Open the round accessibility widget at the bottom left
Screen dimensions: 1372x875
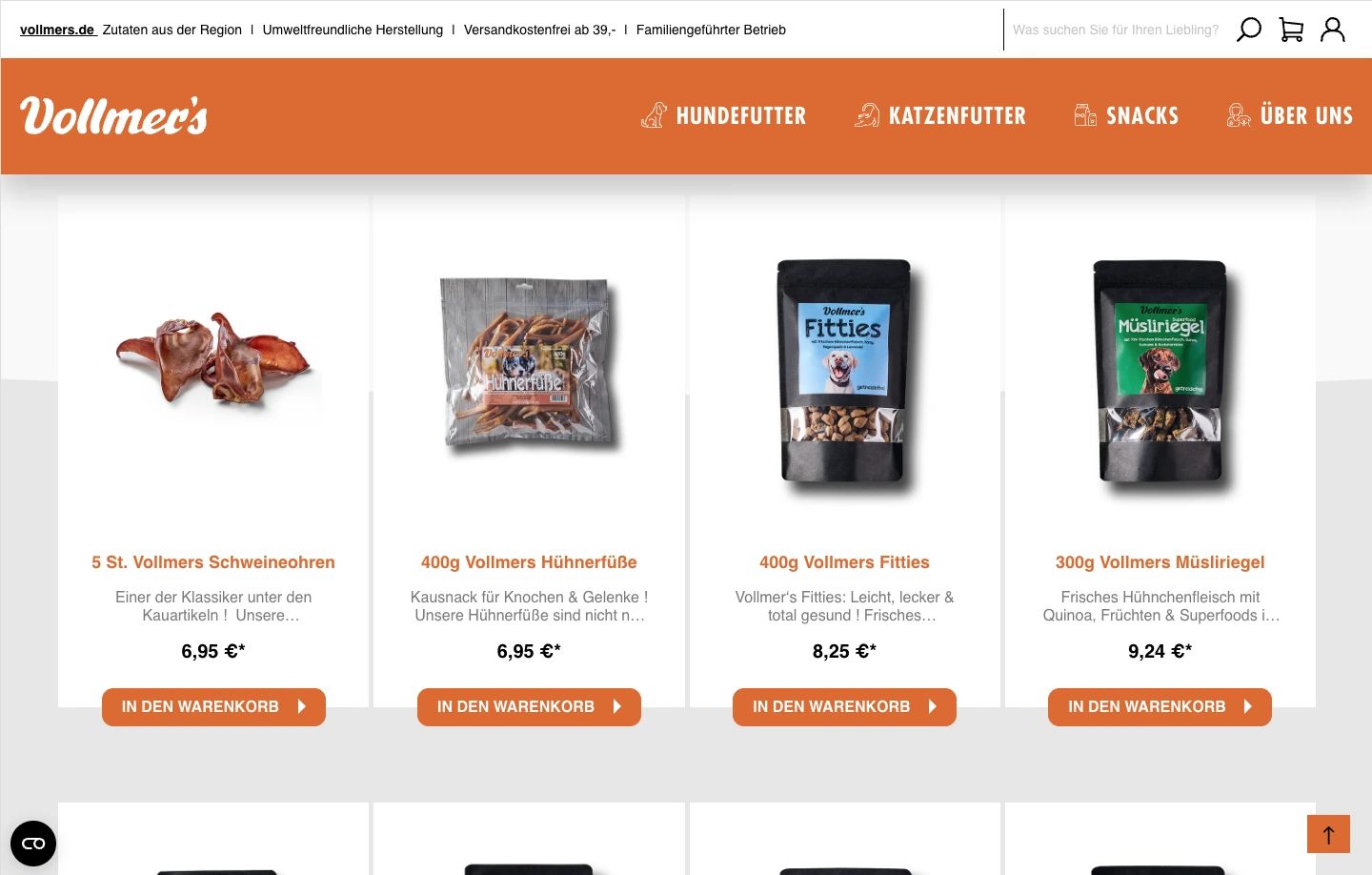(x=33, y=844)
